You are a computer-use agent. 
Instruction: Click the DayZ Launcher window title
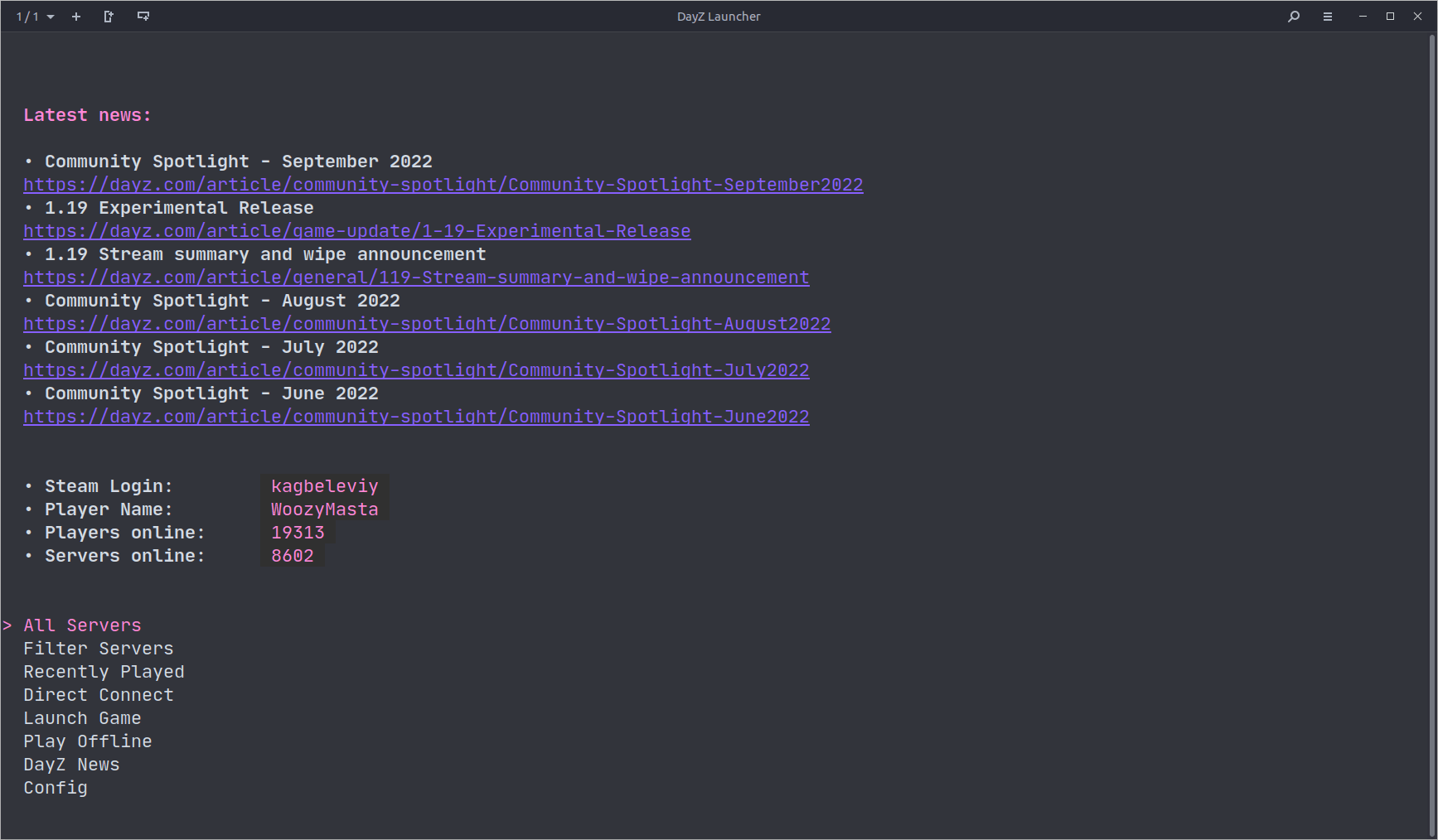pyautogui.click(x=719, y=17)
